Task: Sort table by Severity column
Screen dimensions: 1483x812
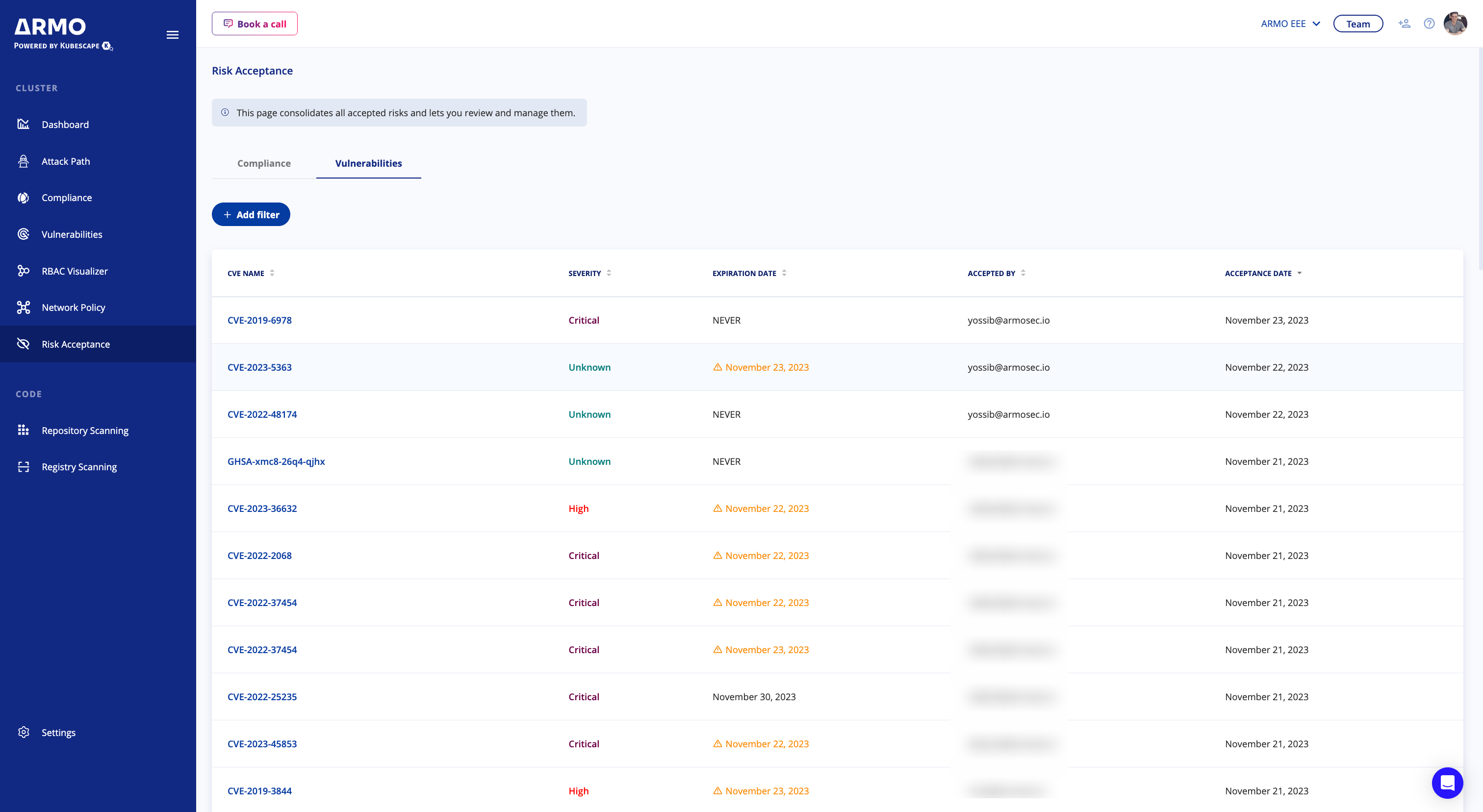Action: click(609, 273)
